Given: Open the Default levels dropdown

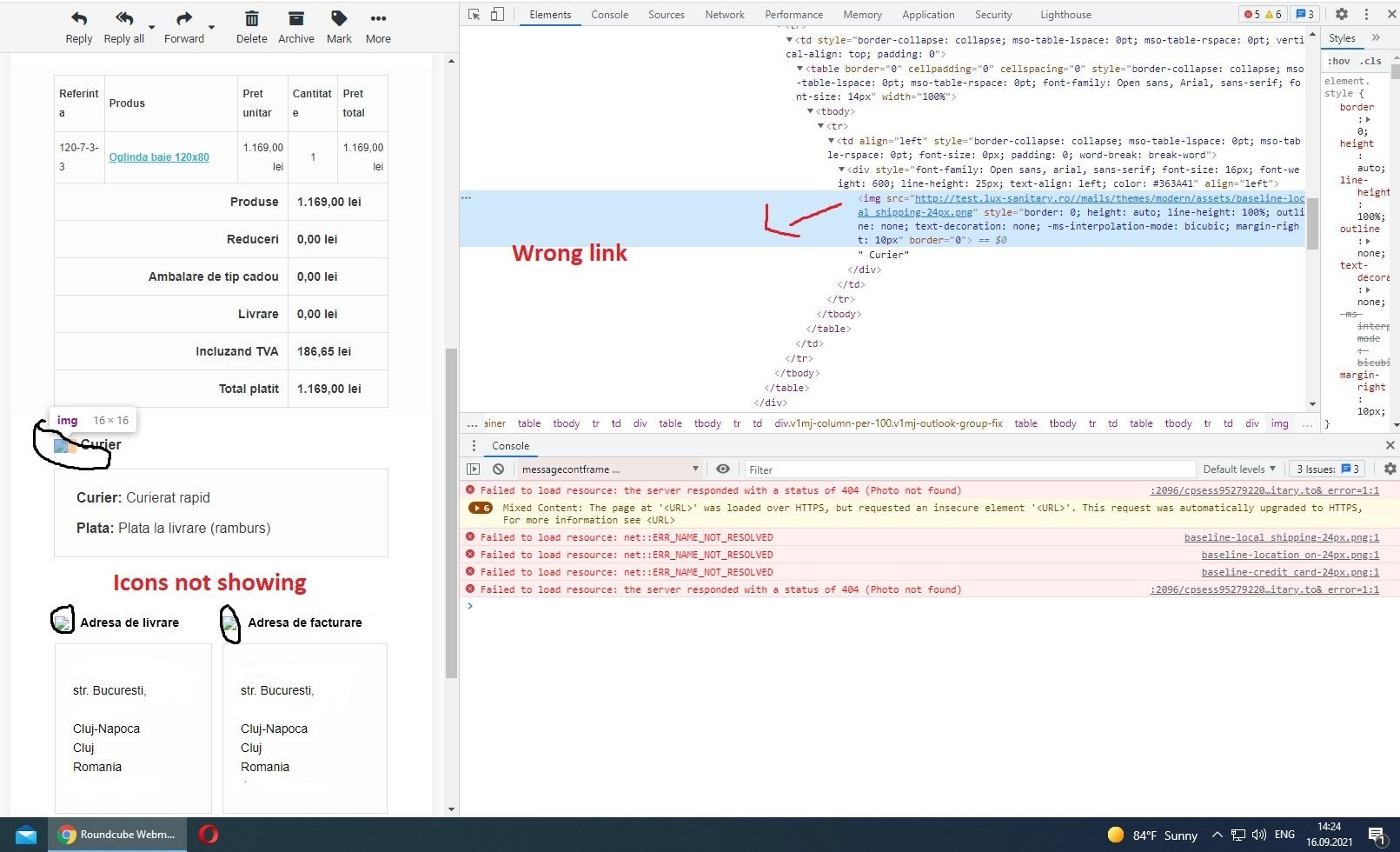Looking at the screenshot, I should pyautogui.click(x=1239, y=469).
